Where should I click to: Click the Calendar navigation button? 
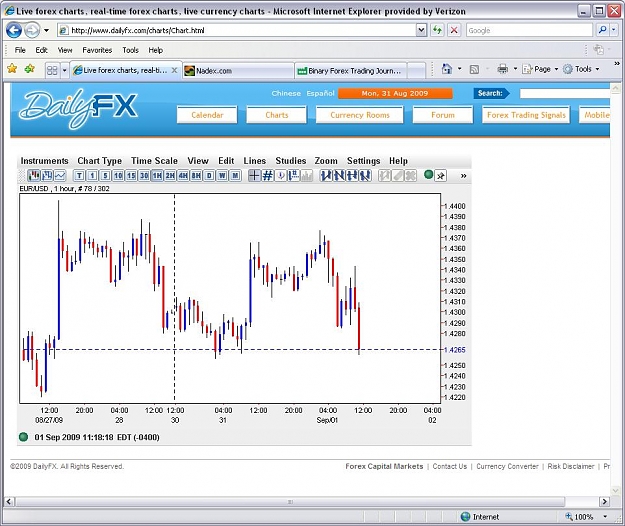tap(207, 115)
